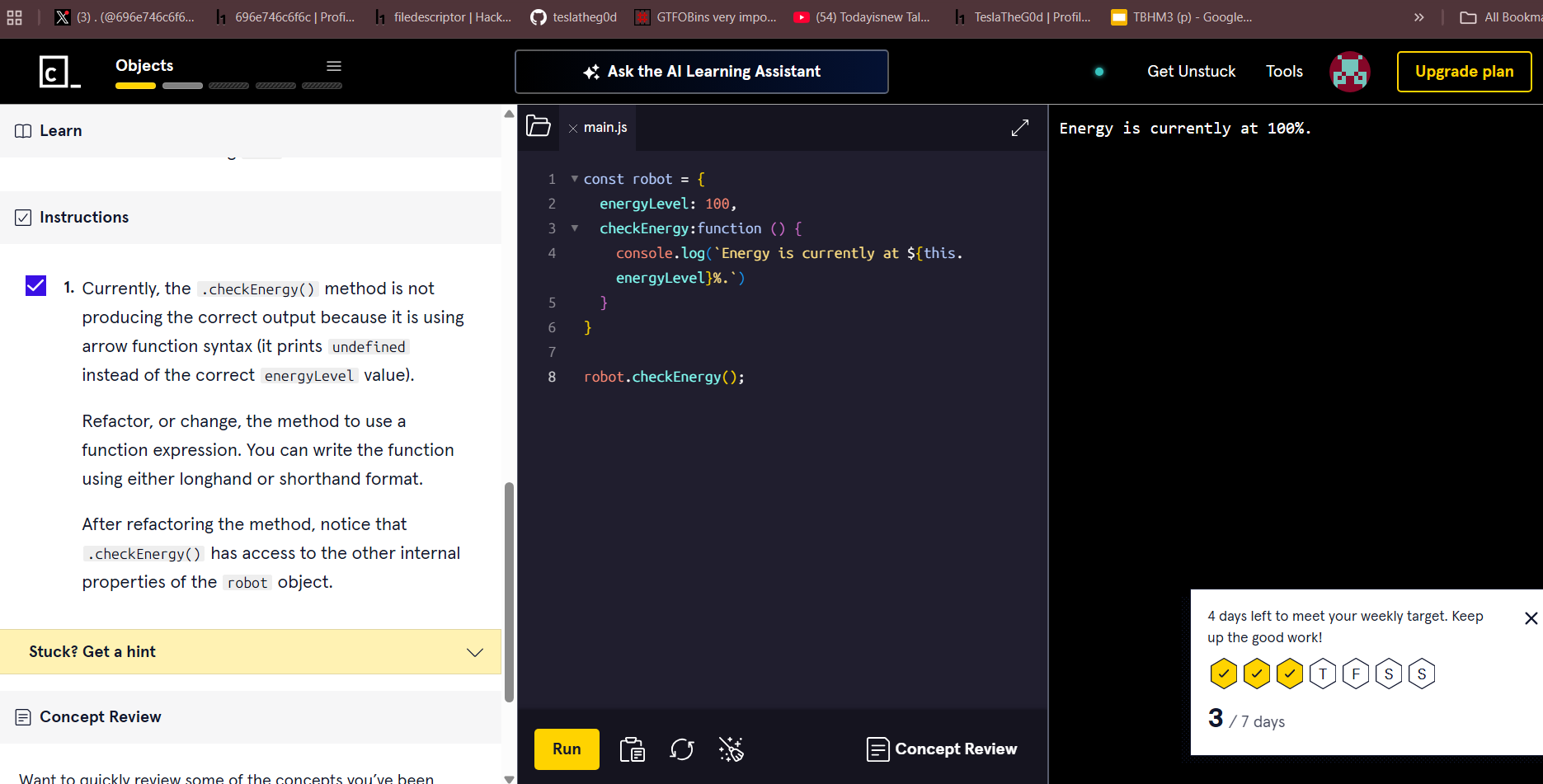Open the file explorer folder icon
Viewport: 1543px width, 784px height.
539,126
